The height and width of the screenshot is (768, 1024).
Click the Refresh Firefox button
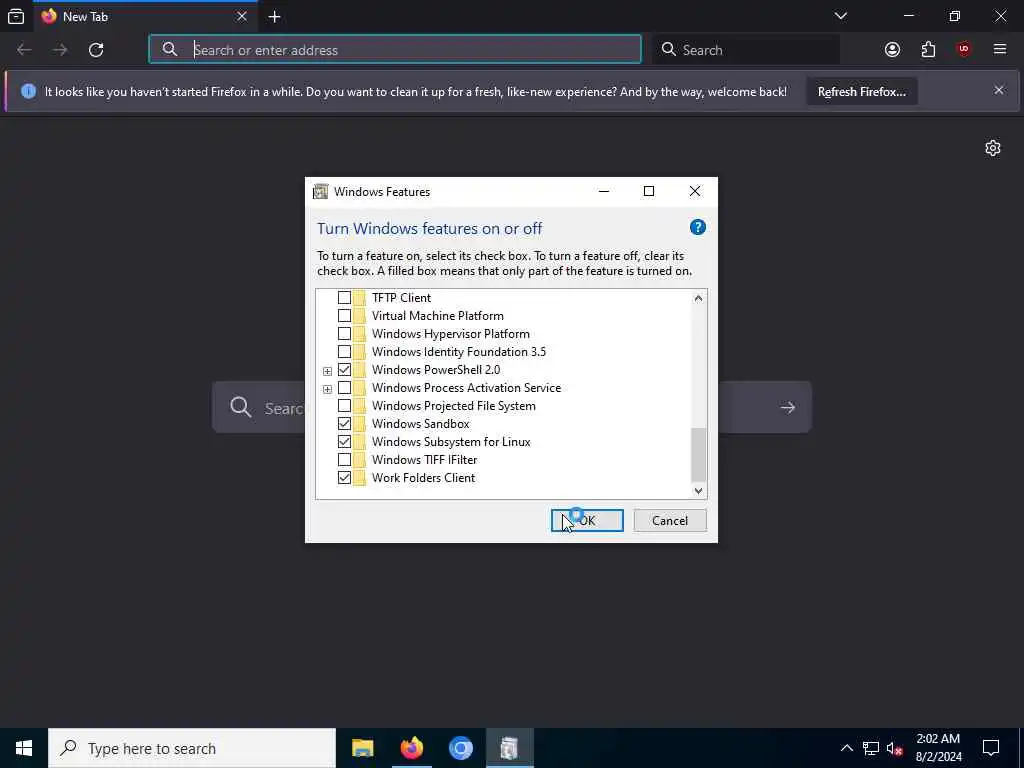click(x=861, y=91)
